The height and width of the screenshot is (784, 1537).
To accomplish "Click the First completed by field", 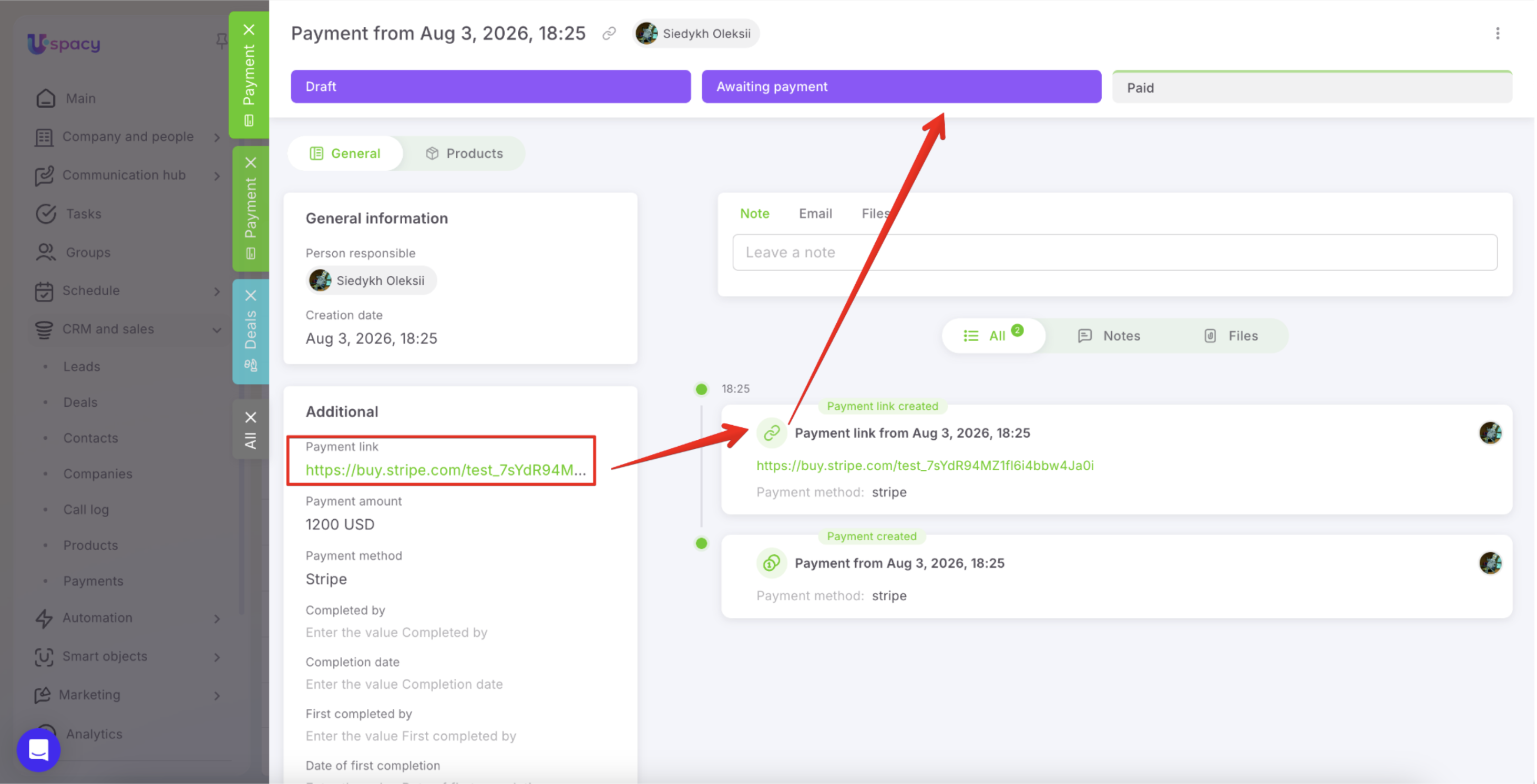I will pyautogui.click(x=411, y=736).
